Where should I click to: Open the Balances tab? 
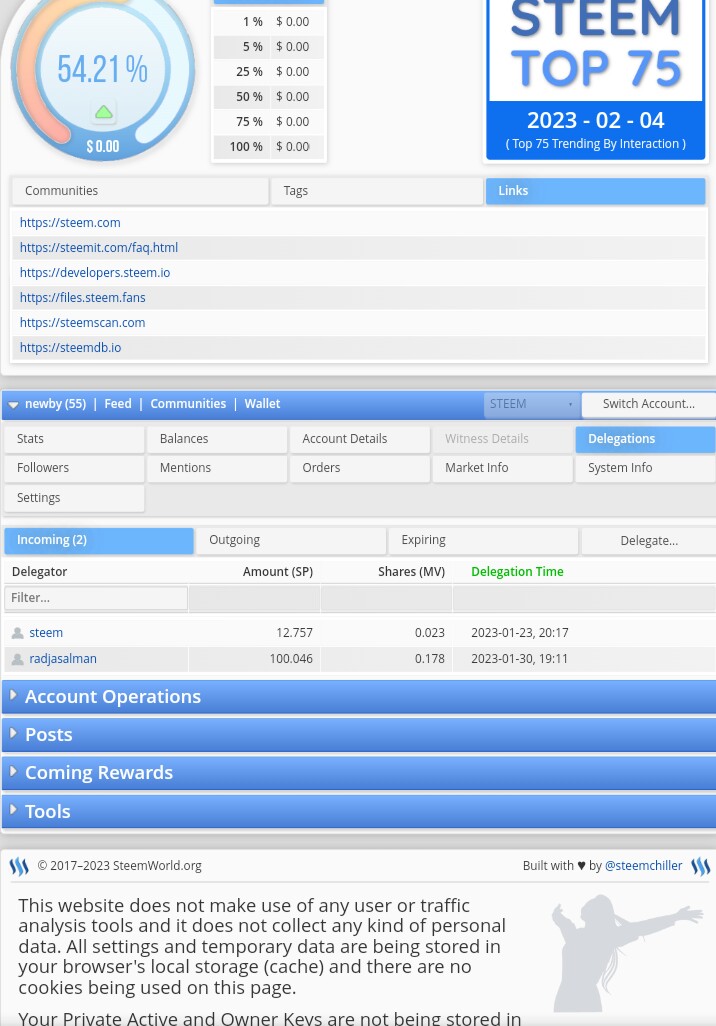(217, 439)
